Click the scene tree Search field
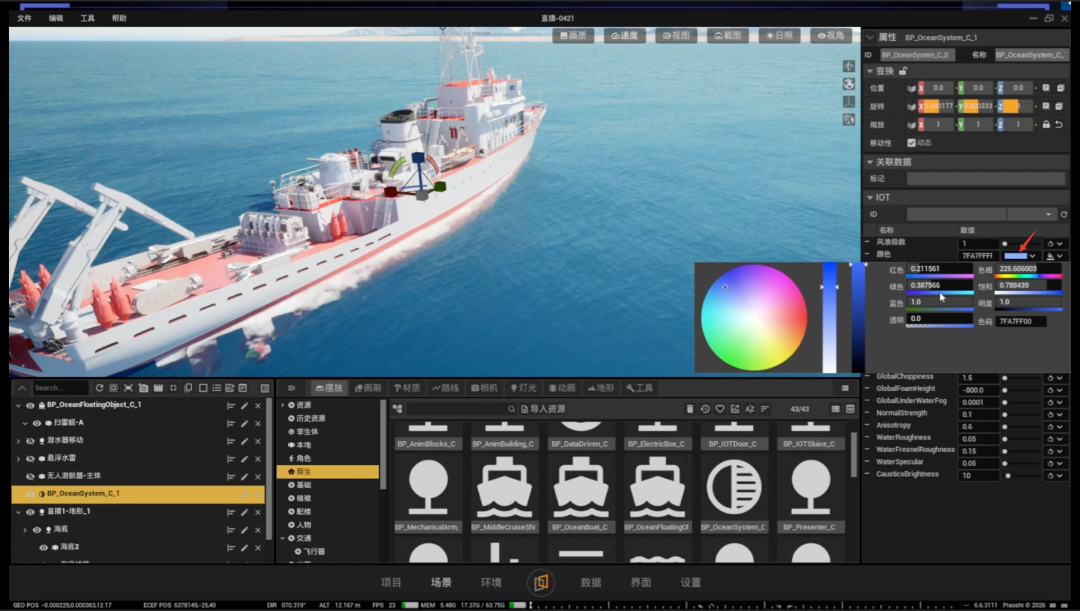Viewport: 1080px width, 611px height. click(60, 388)
